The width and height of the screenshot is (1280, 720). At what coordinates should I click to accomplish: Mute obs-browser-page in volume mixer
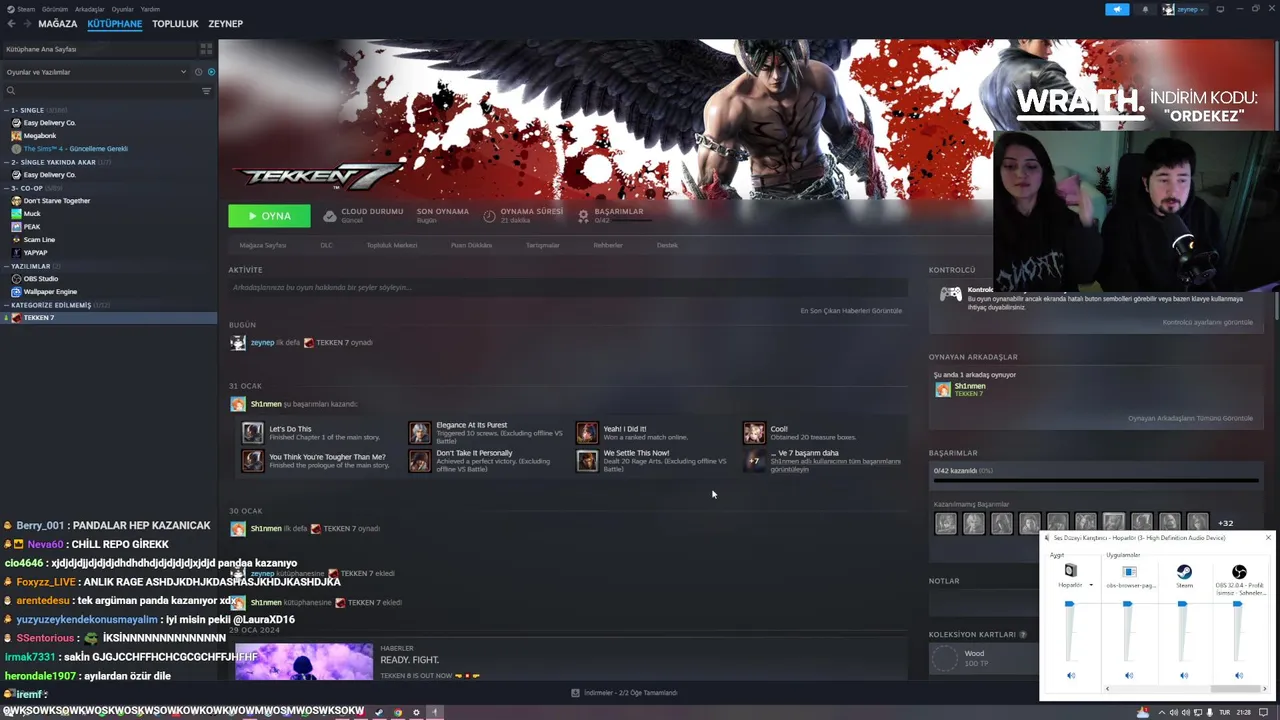(1129, 675)
